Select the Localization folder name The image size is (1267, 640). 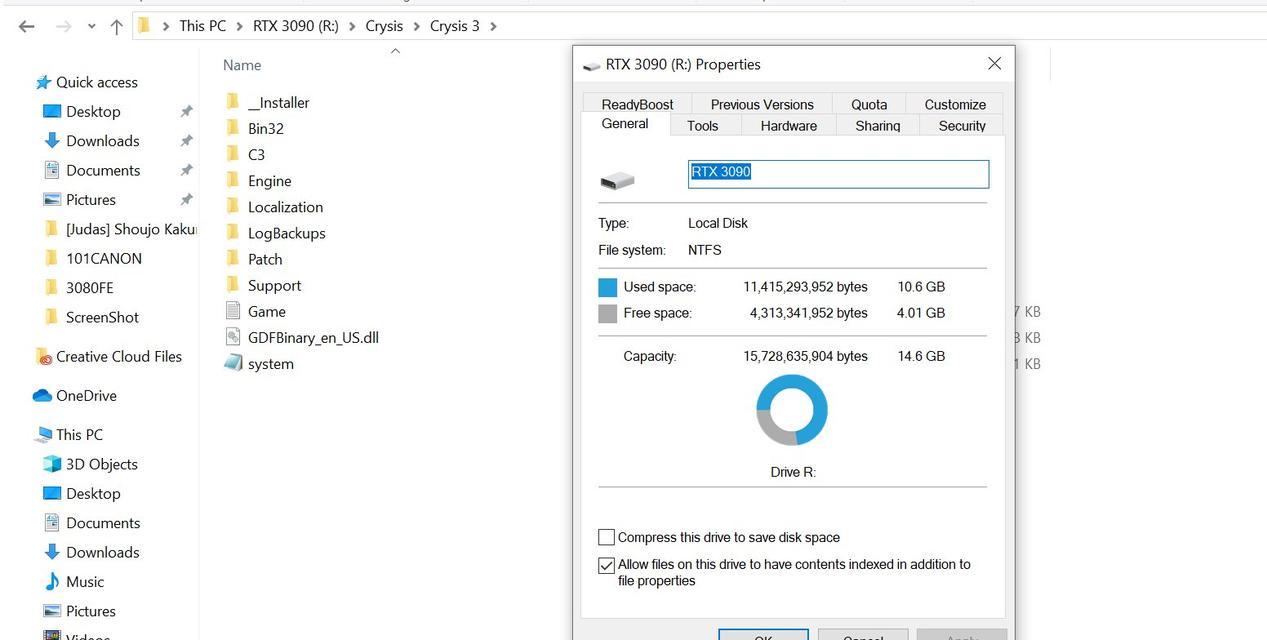coord(286,207)
